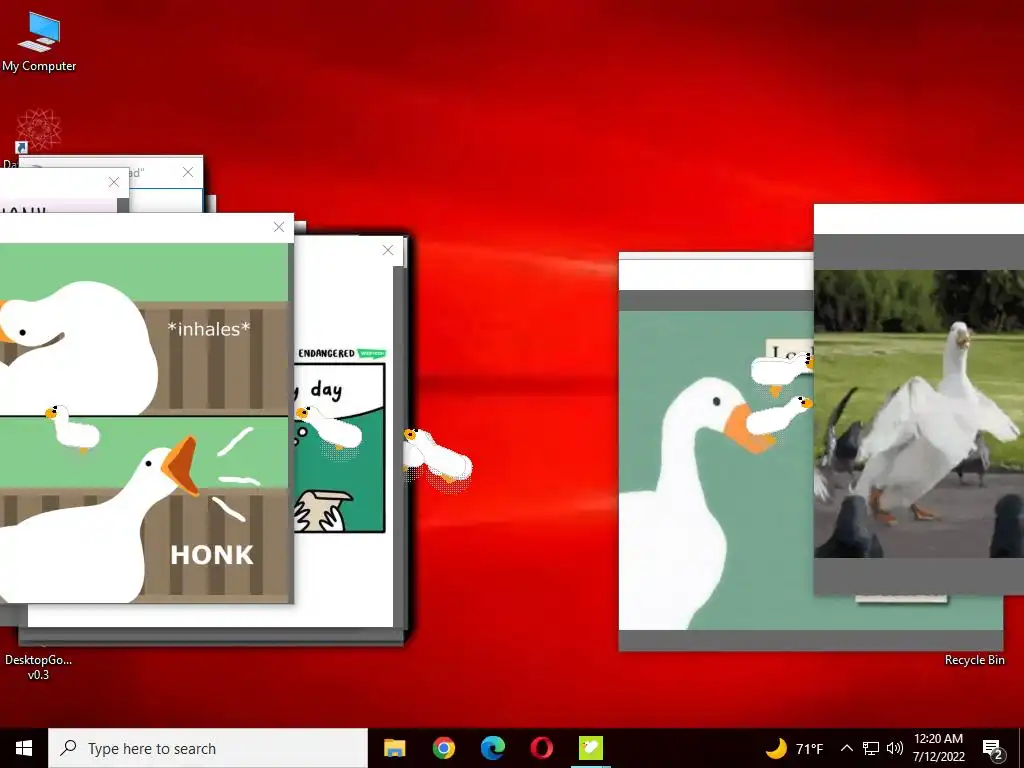Open the clock showing 12:20 AM
Viewport: 1024px width, 768px height.
pyautogui.click(x=938, y=748)
